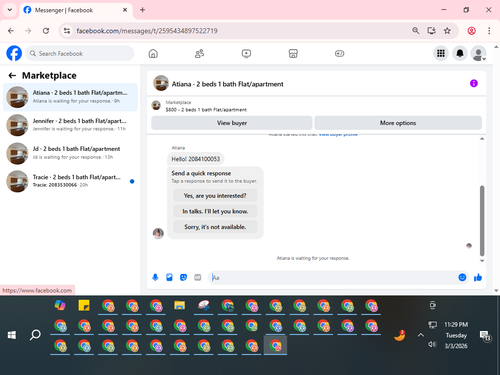The width and height of the screenshot is (500, 375).
Task: Open the Marketplace storefront icon
Action: point(293,53)
